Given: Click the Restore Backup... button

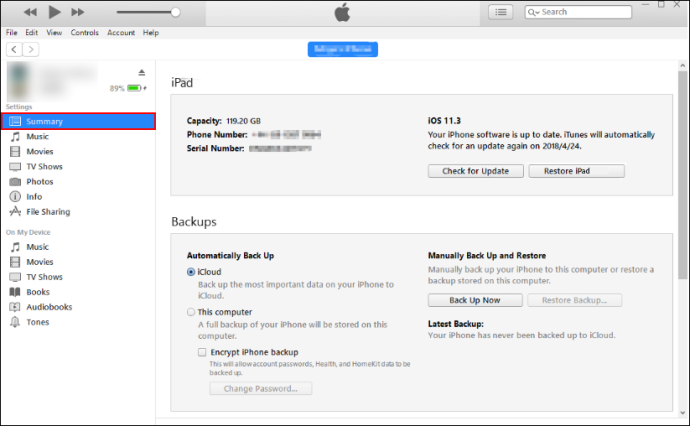Looking at the screenshot, I should 575,300.
